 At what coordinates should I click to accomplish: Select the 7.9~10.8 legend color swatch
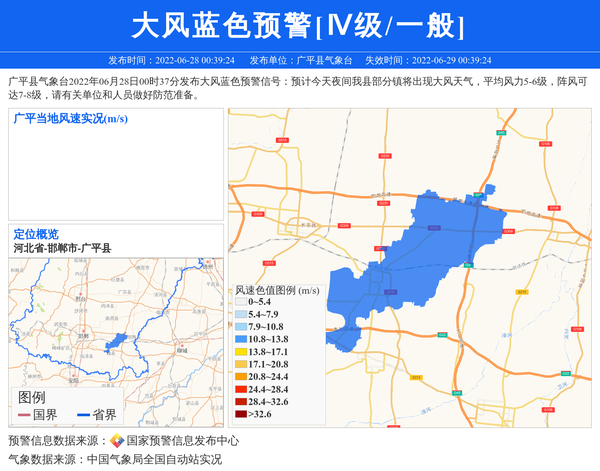(x=241, y=327)
